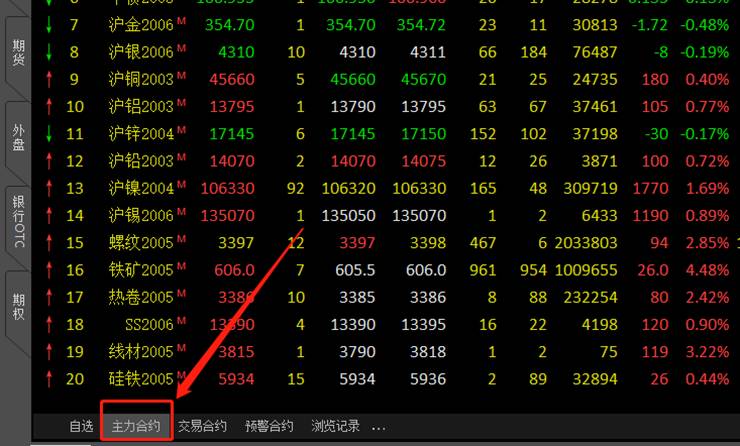Switch to the 期货 side tab

[x=18, y=52]
